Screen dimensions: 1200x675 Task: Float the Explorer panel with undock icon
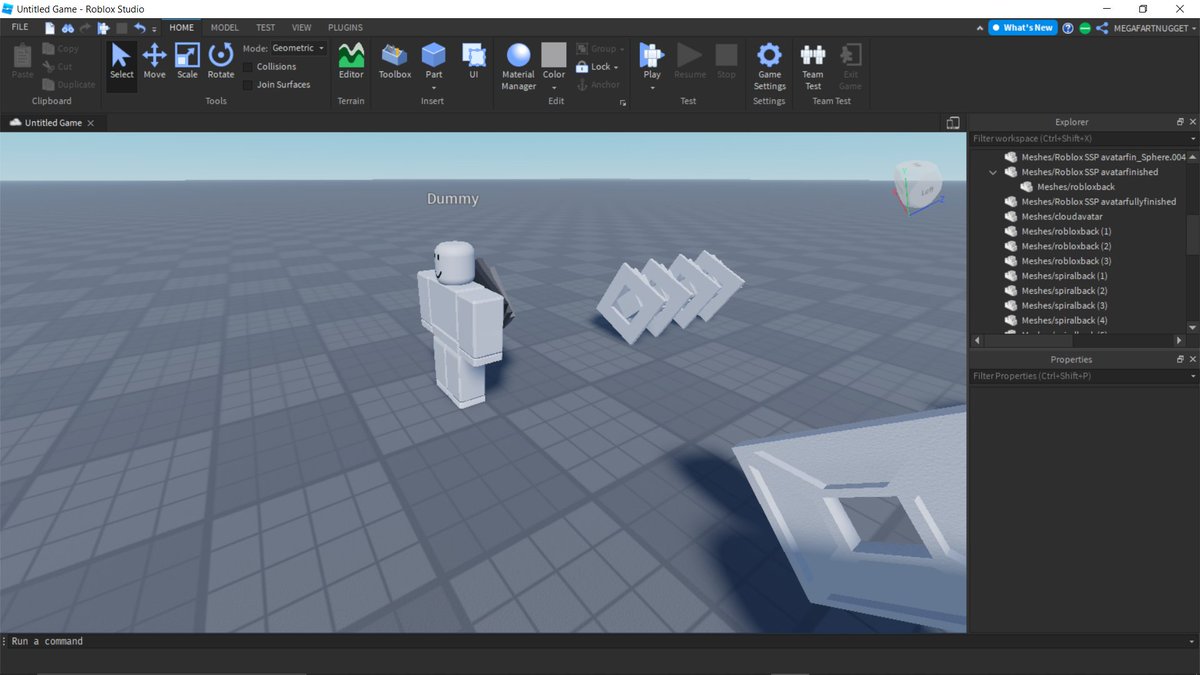(1180, 122)
